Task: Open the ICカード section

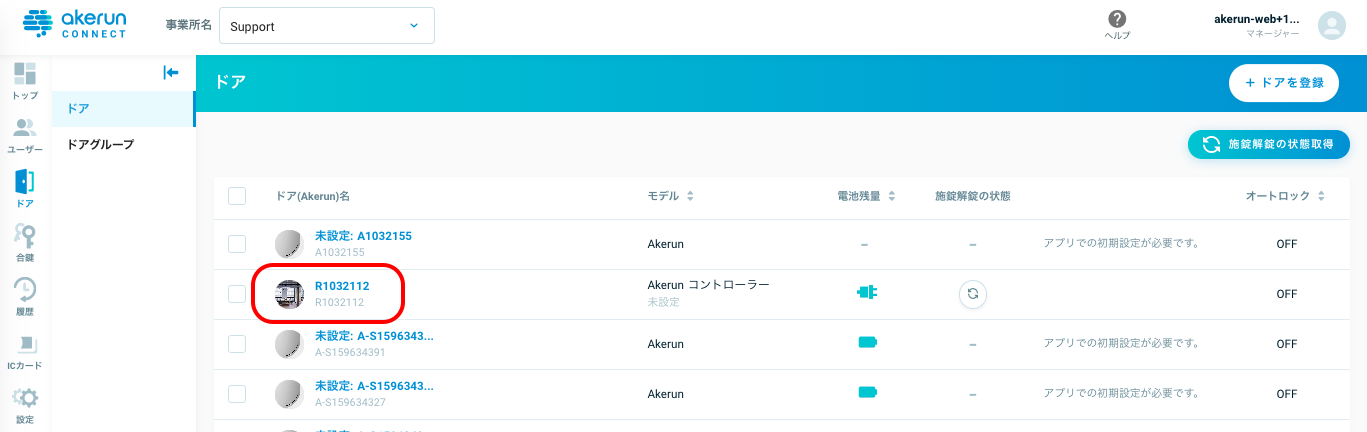Action: 25,352
